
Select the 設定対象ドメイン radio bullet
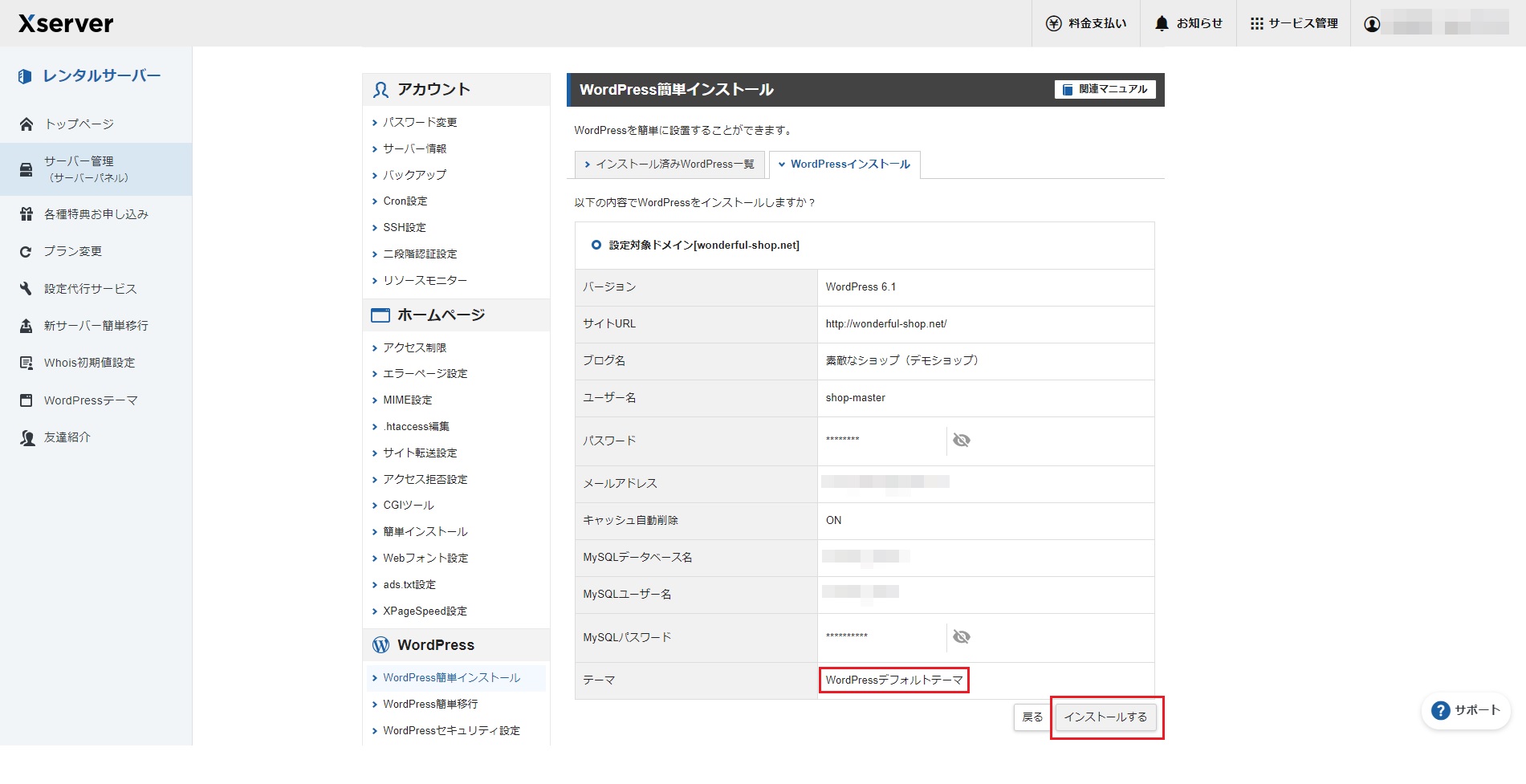click(x=596, y=245)
